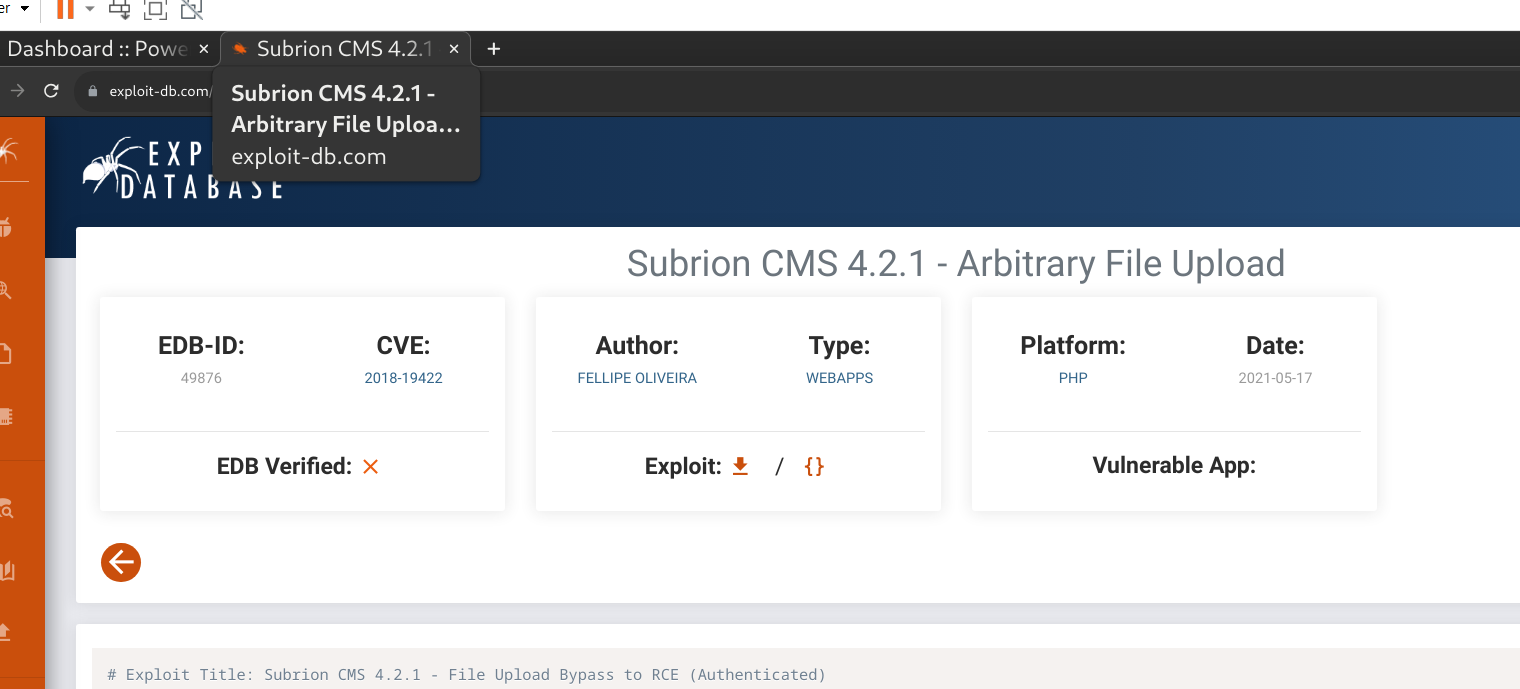The height and width of the screenshot is (689, 1520).
Task: Follow the WEBAPPS type link
Action: click(x=839, y=378)
